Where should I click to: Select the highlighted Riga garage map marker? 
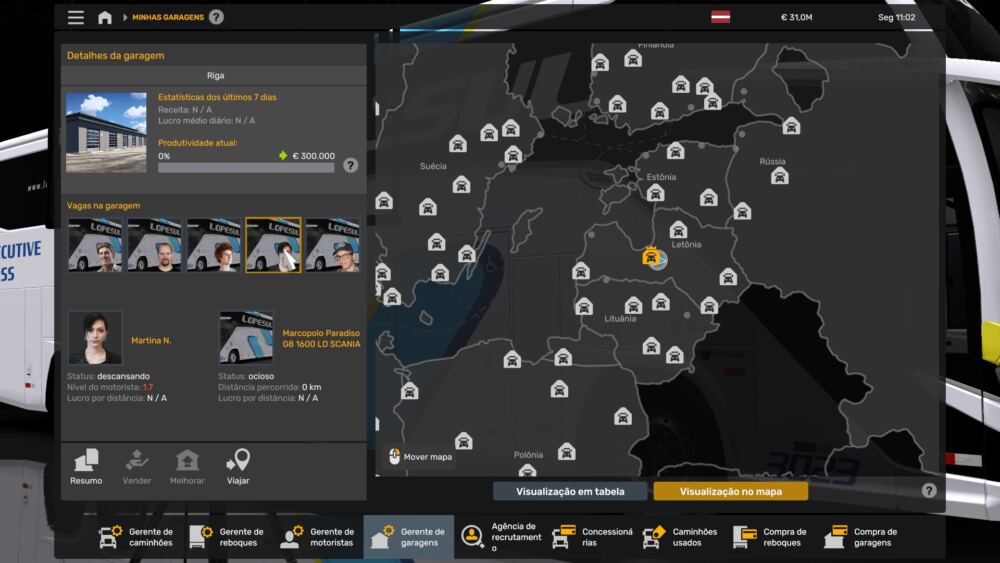pyautogui.click(x=654, y=257)
